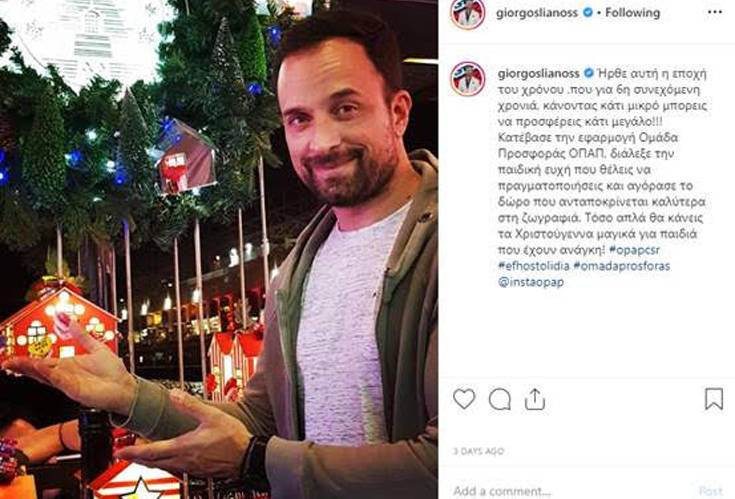Open the #omadaprosforas hashtag
This screenshot has width=735, height=499.
pos(622,266)
